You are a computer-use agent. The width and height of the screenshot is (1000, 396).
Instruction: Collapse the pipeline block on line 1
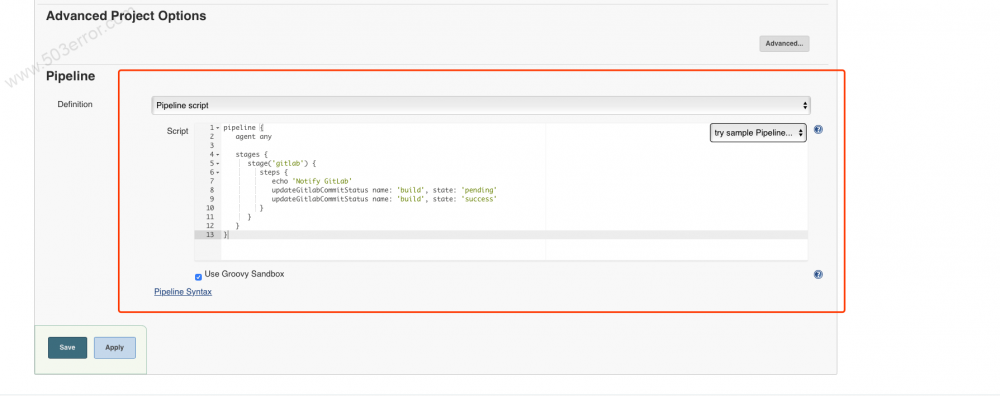(x=218, y=128)
